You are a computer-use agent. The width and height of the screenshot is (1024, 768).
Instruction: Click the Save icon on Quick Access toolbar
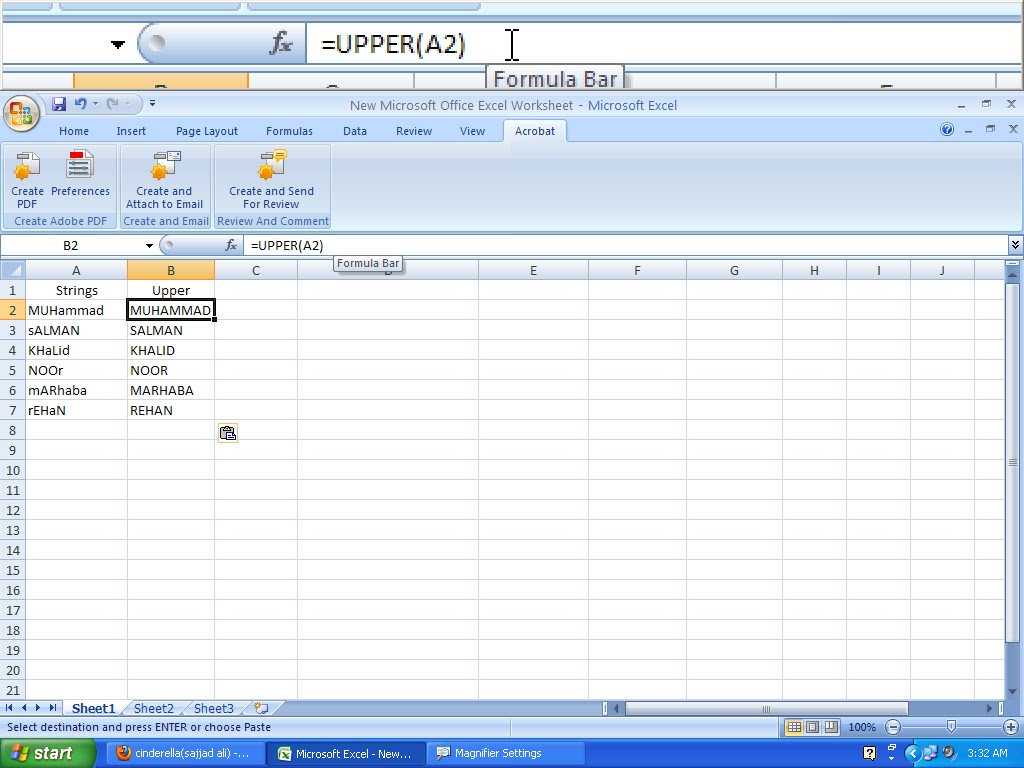[59, 103]
